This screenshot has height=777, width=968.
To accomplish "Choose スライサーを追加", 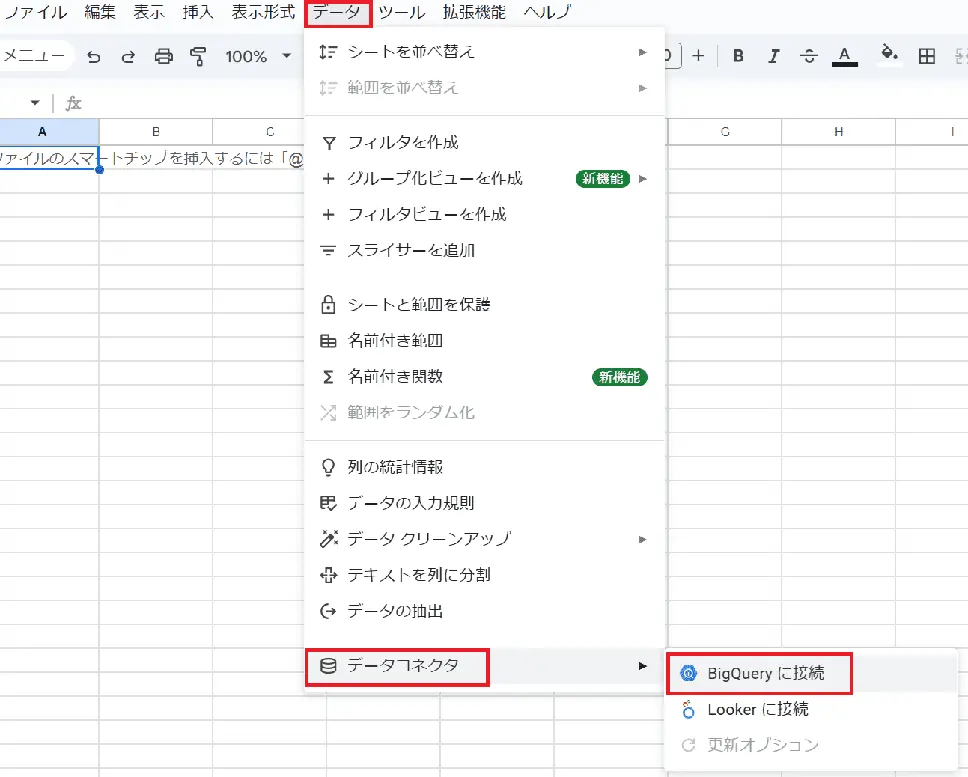I will click(x=484, y=250).
